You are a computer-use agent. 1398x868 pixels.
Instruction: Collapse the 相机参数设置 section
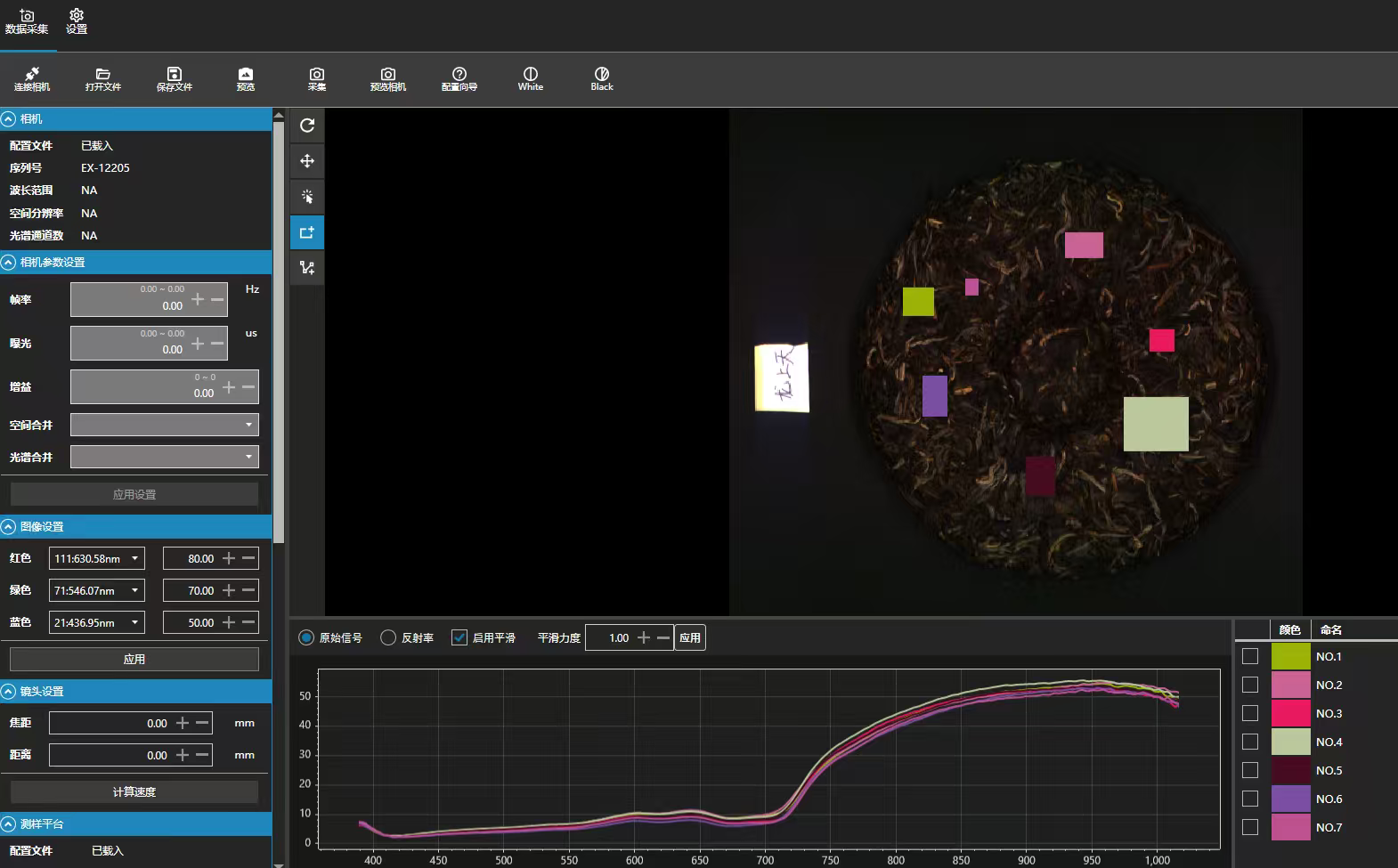point(9,262)
